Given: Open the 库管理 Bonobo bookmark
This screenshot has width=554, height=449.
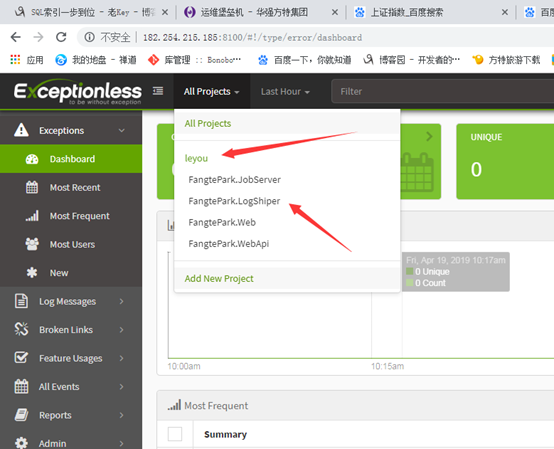Looking at the screenshot, I should tap(194, 60).
